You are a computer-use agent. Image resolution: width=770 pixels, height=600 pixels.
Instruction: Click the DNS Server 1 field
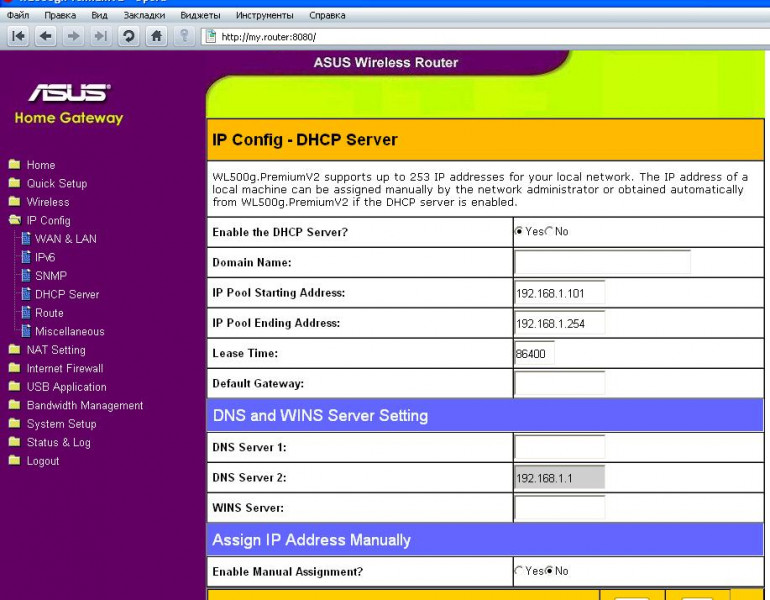coord(560,447)
